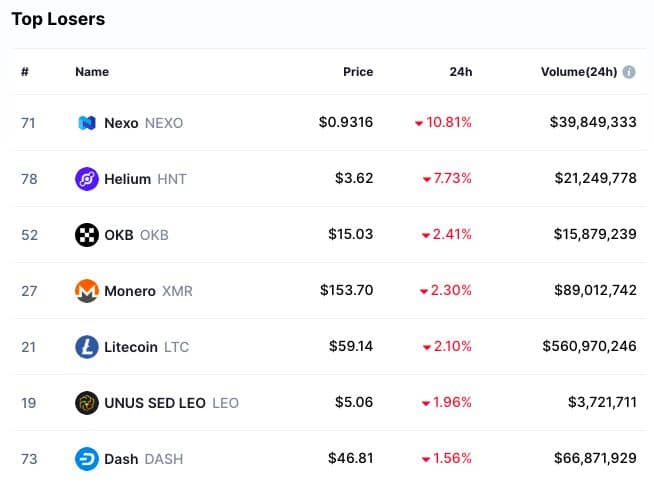Go to the Litecoin LTC page
654x483 pixels.
[x=147, y=347]
